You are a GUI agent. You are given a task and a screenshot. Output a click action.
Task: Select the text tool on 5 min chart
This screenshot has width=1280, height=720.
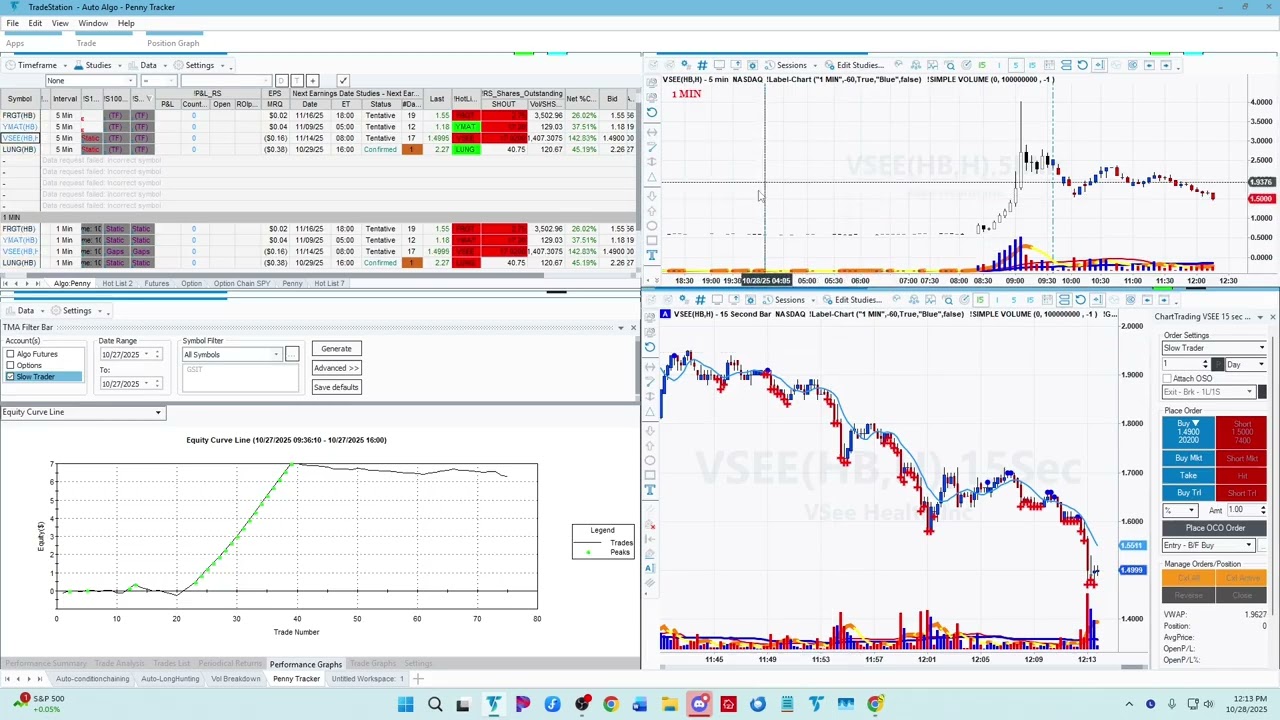click(x=652, y=255)
